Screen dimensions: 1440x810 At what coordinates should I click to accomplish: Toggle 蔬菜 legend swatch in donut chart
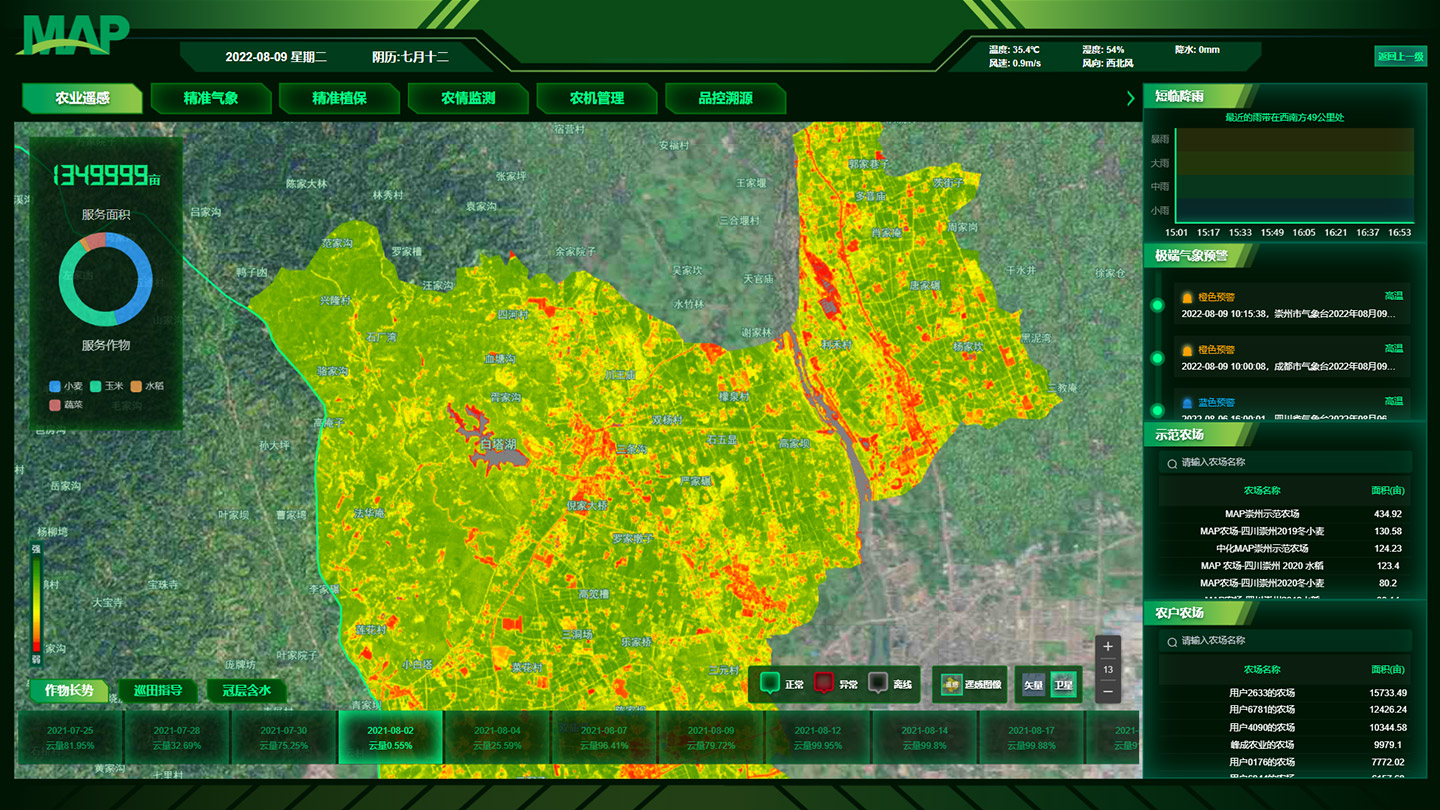pyautogui.click(x=55, y=405)
